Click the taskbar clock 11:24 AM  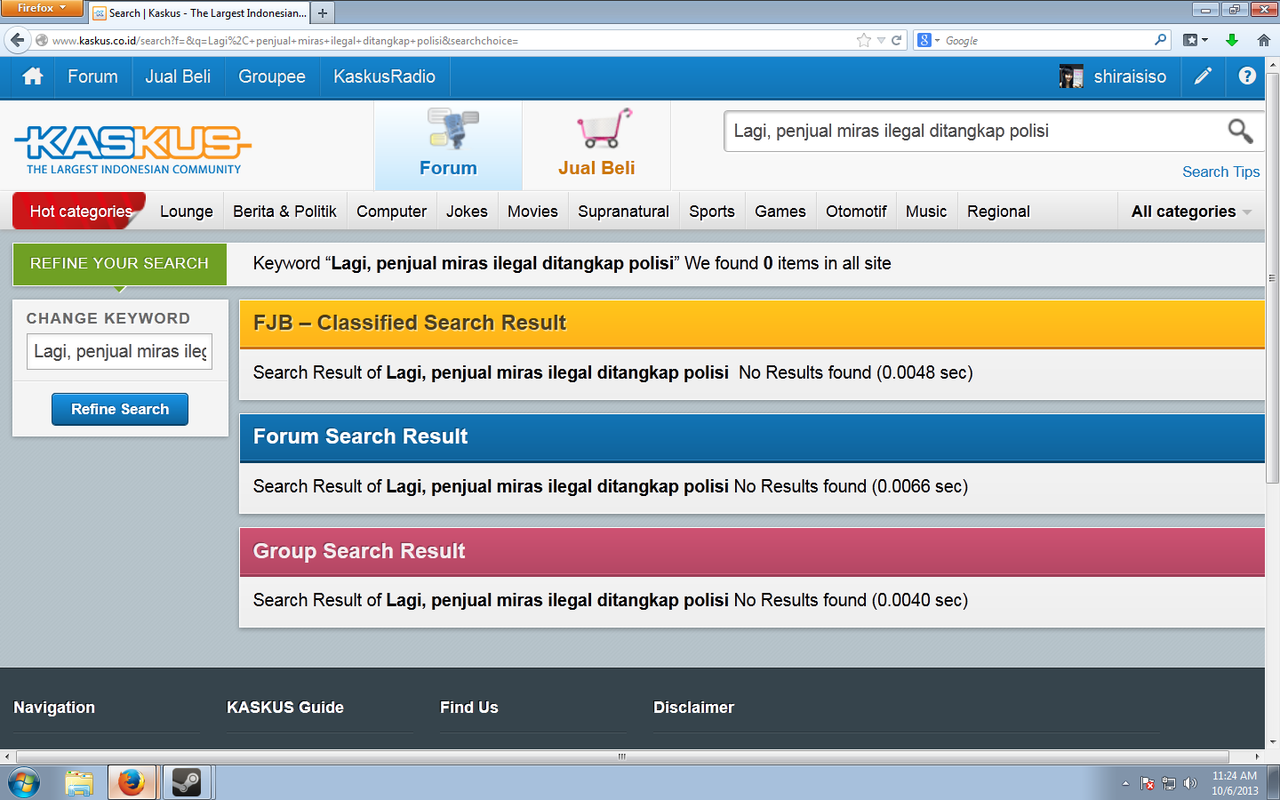1234,776
